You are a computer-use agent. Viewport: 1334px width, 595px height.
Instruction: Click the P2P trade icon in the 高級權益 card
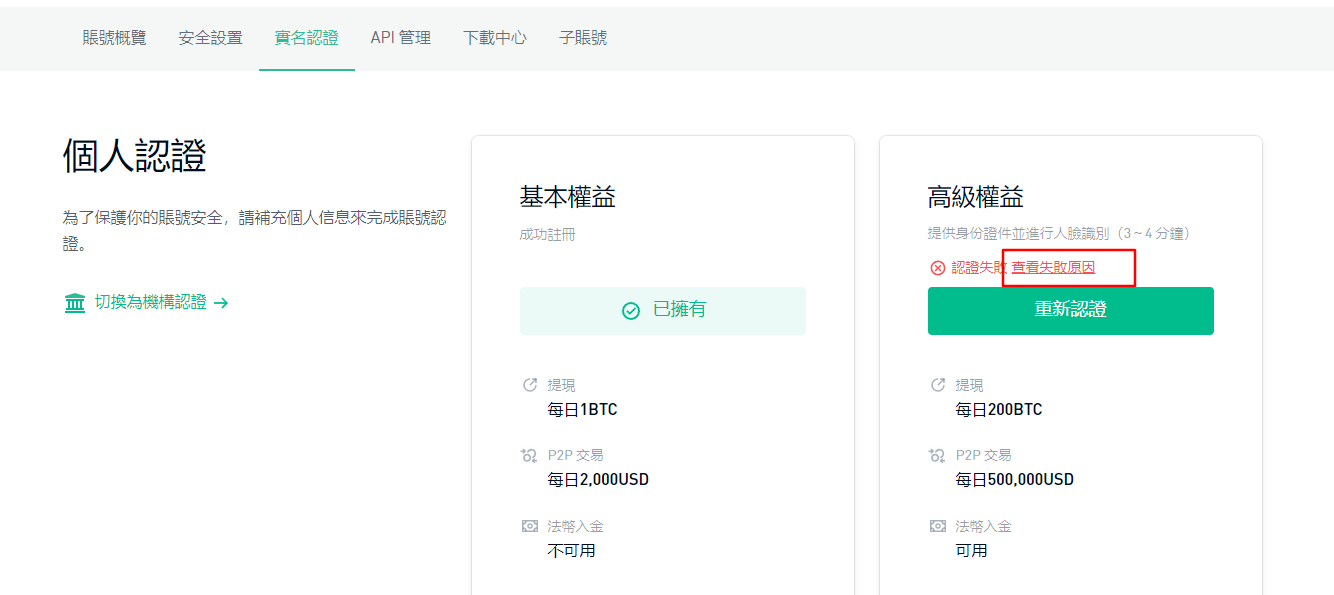pyautogui.click(x=938, y=455)
